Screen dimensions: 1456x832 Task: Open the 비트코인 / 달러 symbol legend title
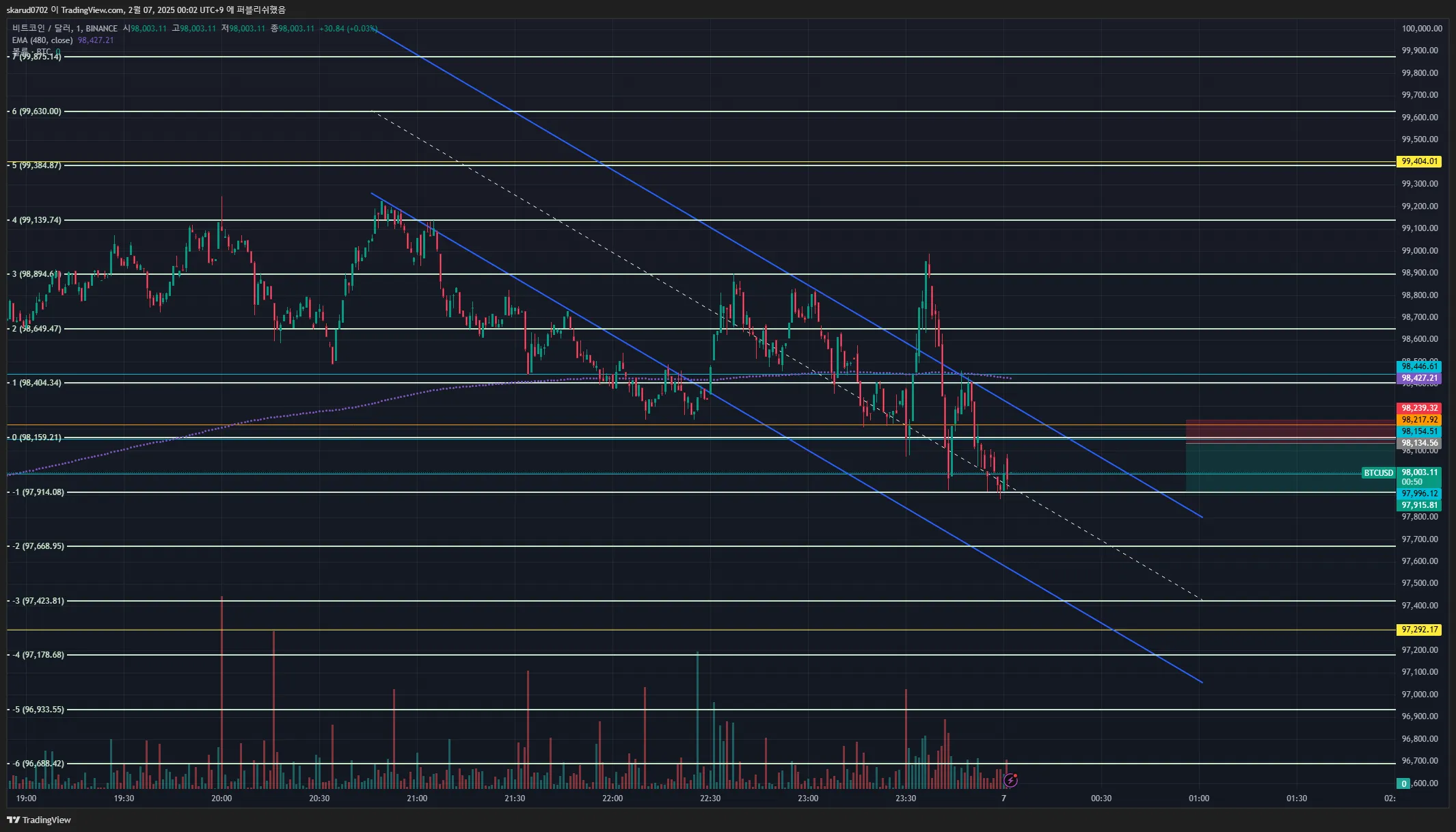(x=65, y=28)
